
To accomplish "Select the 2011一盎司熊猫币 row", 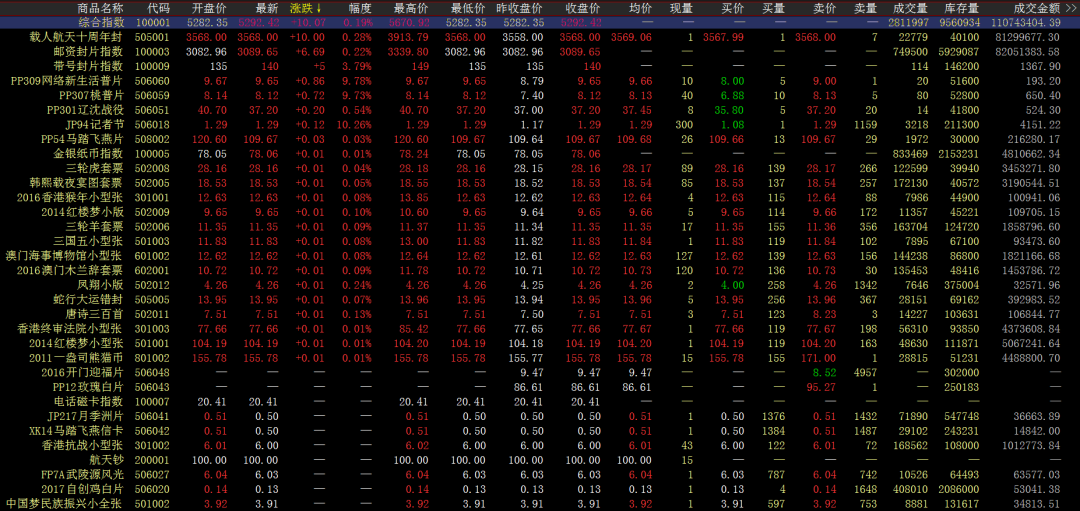I will (540, 358).
